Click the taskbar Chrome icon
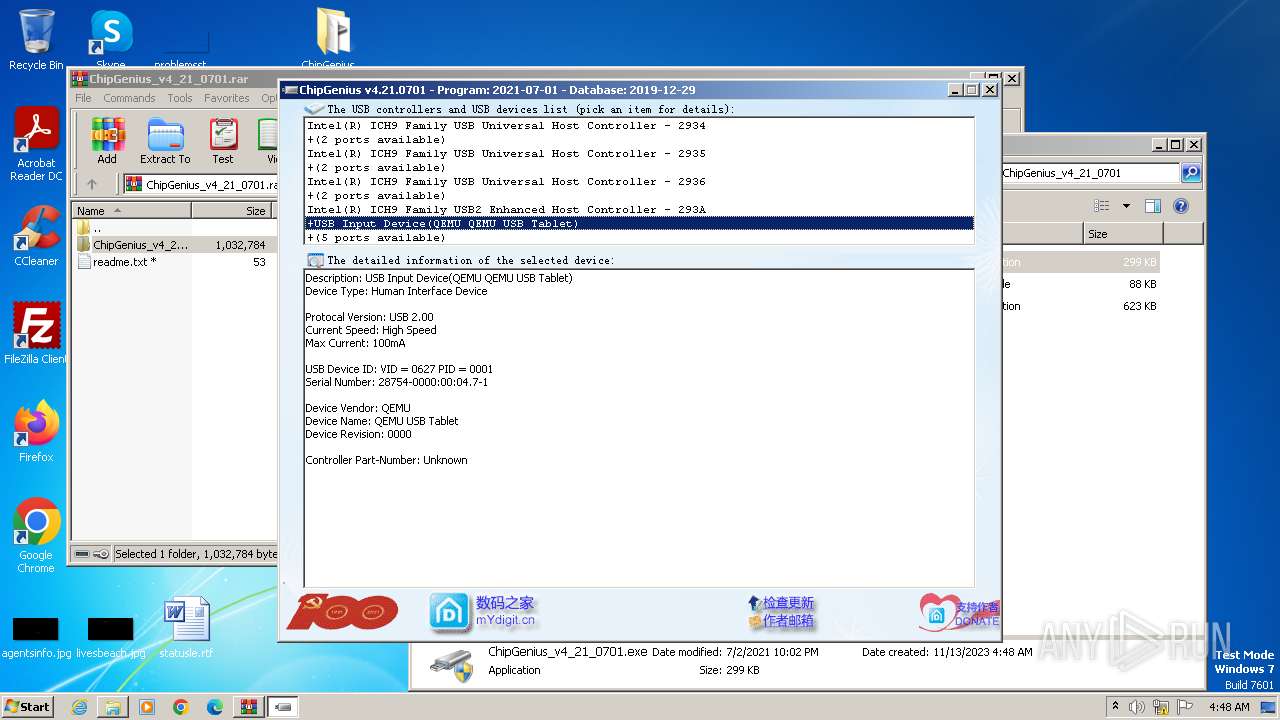Screen dimensions: 1280x720 181,707
